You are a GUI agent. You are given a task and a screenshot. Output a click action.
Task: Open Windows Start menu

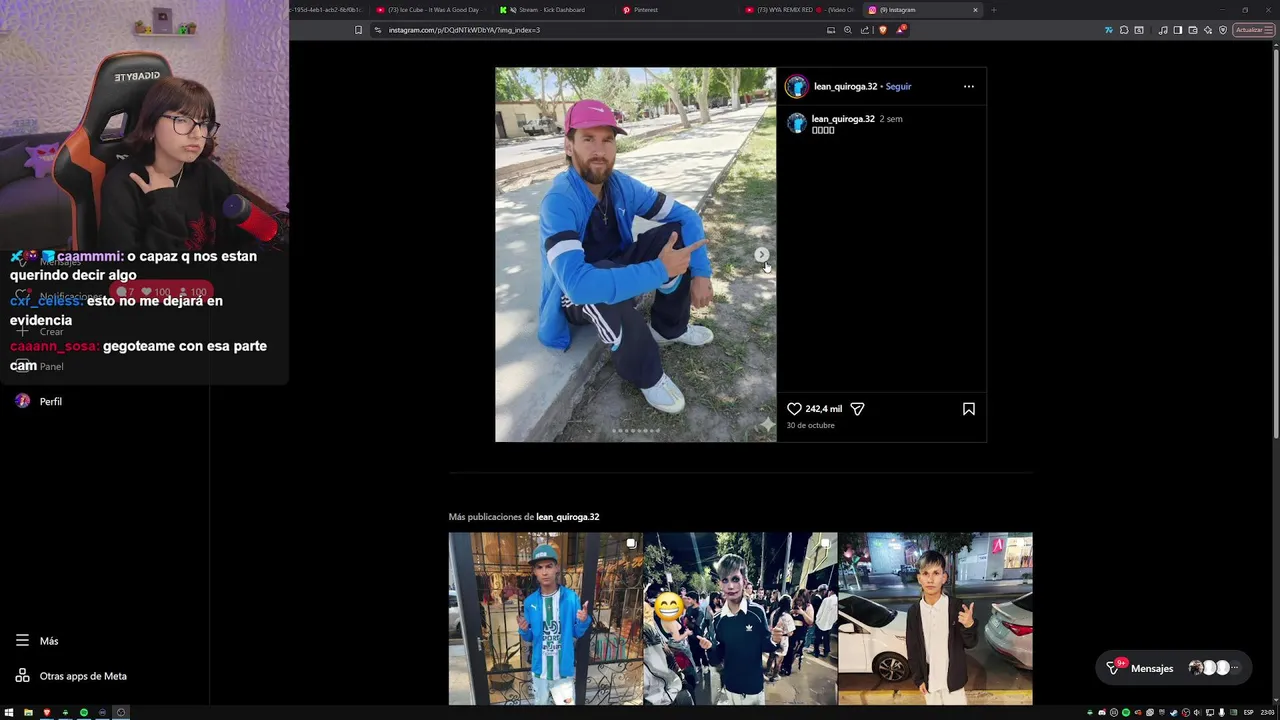tap(9, 712)
